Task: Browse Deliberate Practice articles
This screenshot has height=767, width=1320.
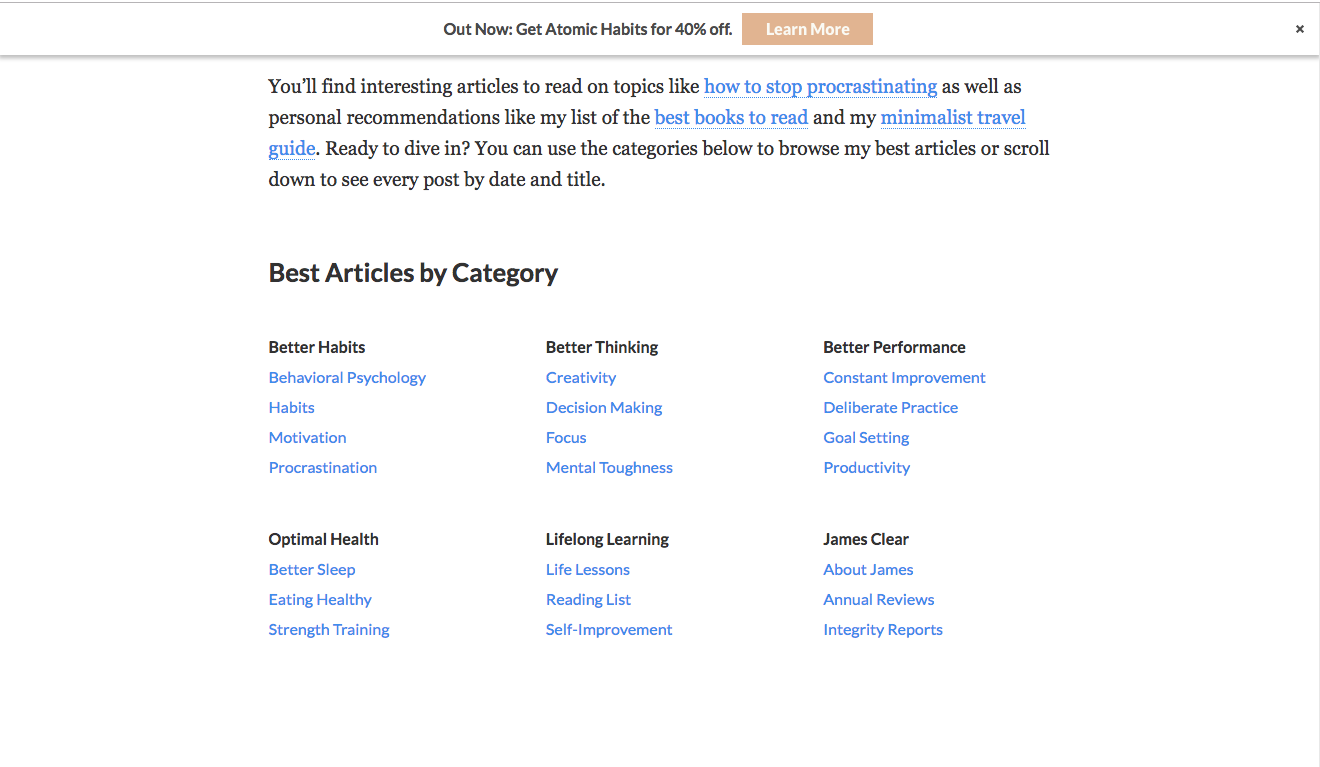Action: [890, 408]
